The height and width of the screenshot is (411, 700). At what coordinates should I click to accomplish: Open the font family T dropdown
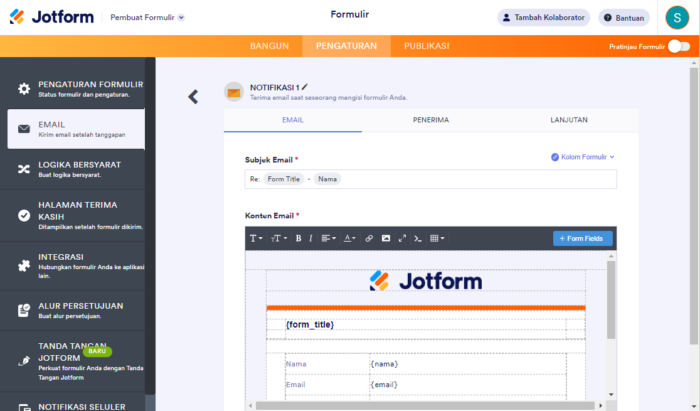(256, 238)
